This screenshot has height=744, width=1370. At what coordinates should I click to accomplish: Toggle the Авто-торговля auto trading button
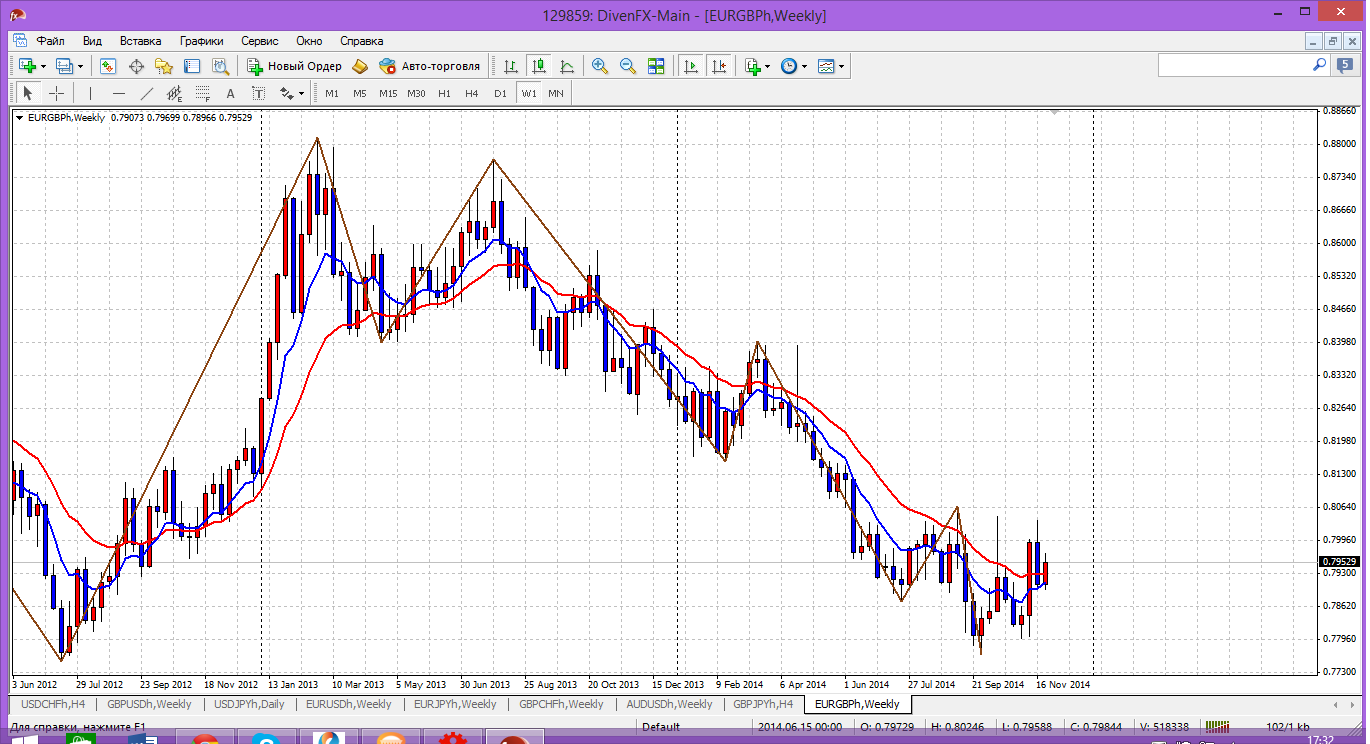[x=429, y=66]
